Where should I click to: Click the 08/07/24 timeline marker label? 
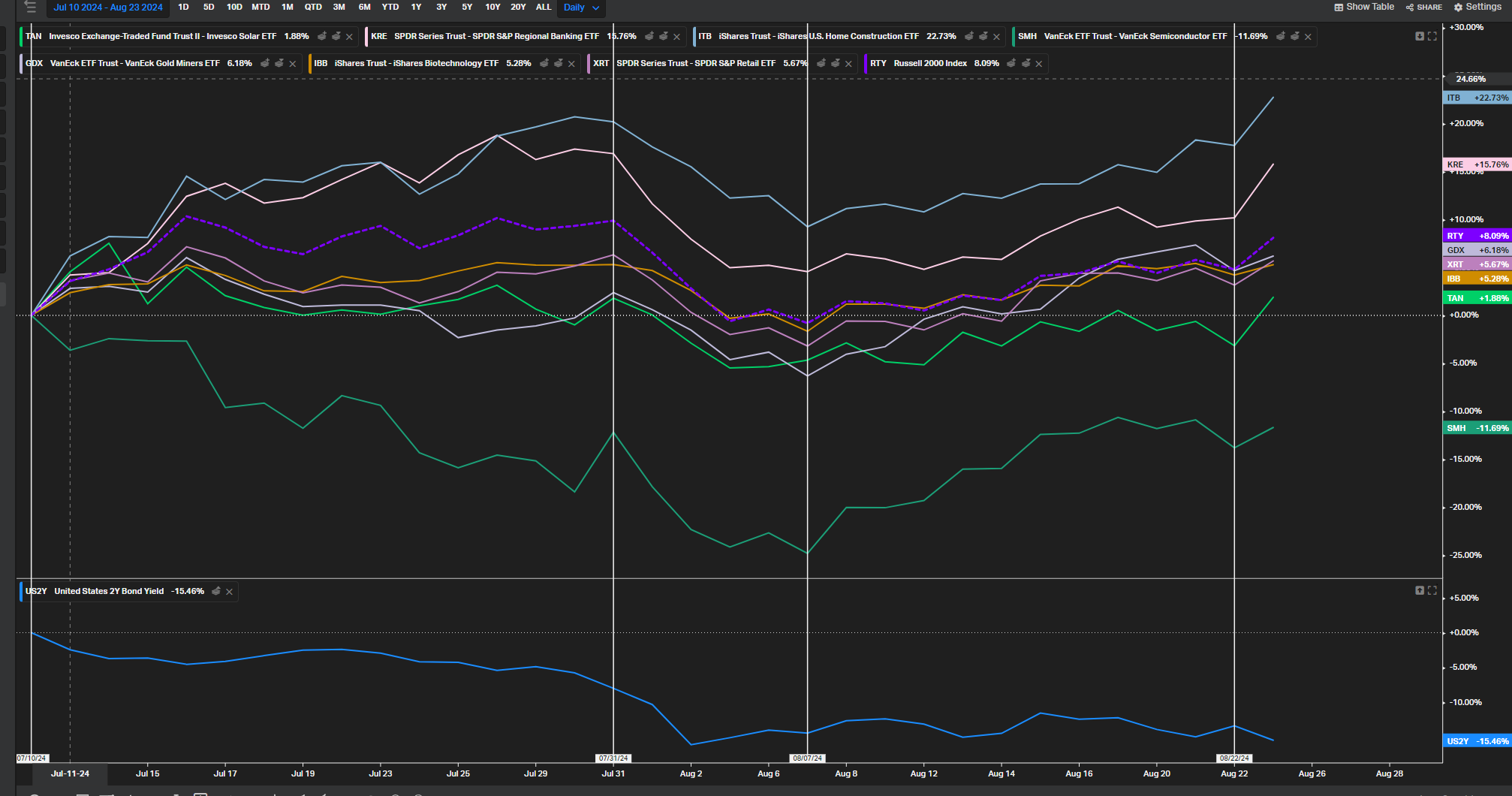[x=807, y=758]
